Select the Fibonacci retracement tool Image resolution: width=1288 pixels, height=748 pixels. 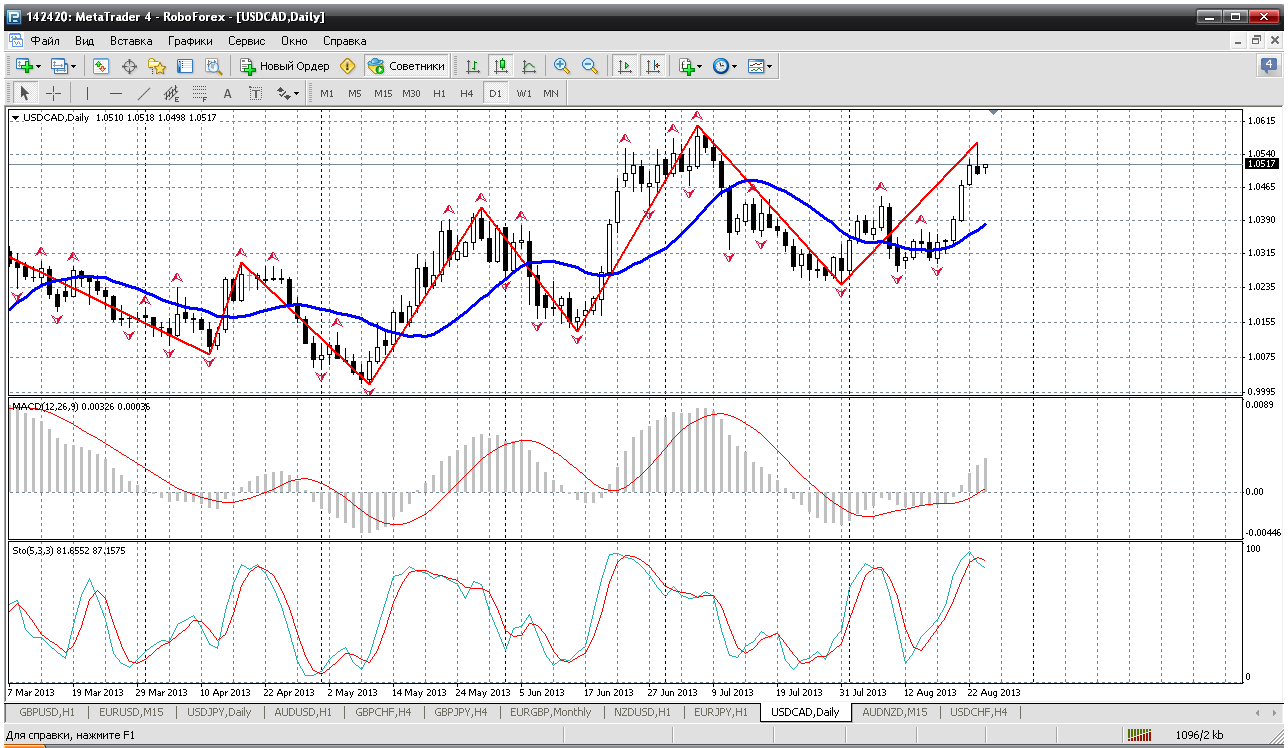click(199, 93)
